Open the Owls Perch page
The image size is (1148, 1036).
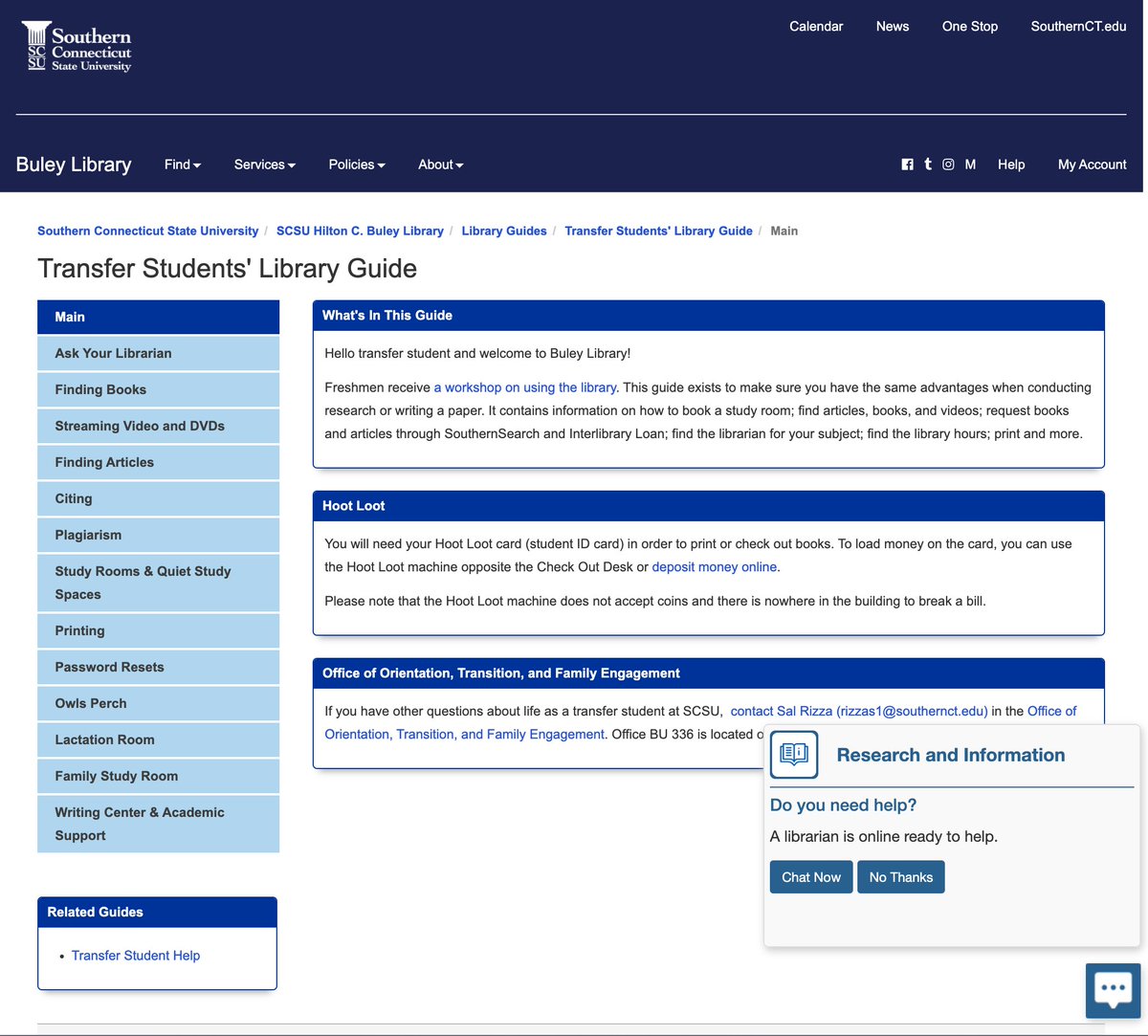tap(158, 703)
